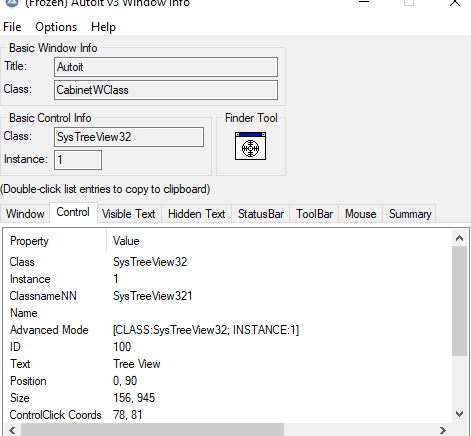Switch to the ToolBar tab

point(315,214)
